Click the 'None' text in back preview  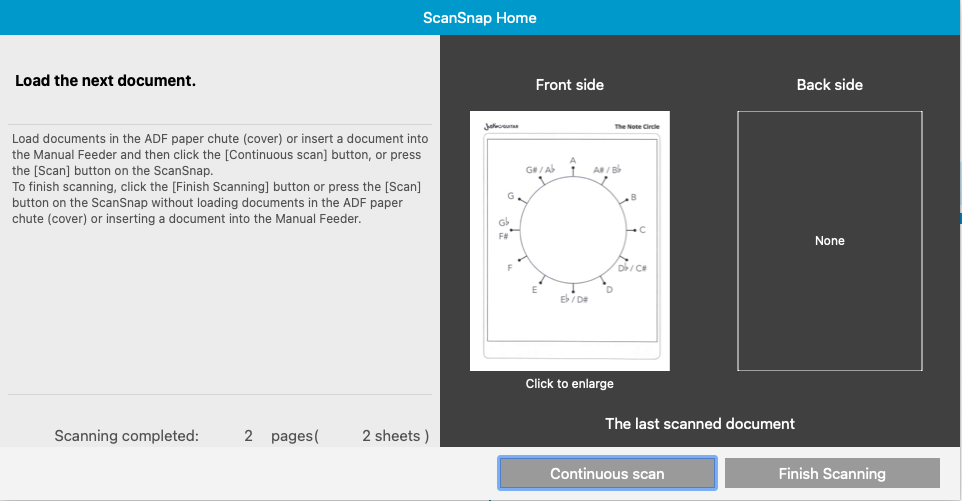(829, 241)
